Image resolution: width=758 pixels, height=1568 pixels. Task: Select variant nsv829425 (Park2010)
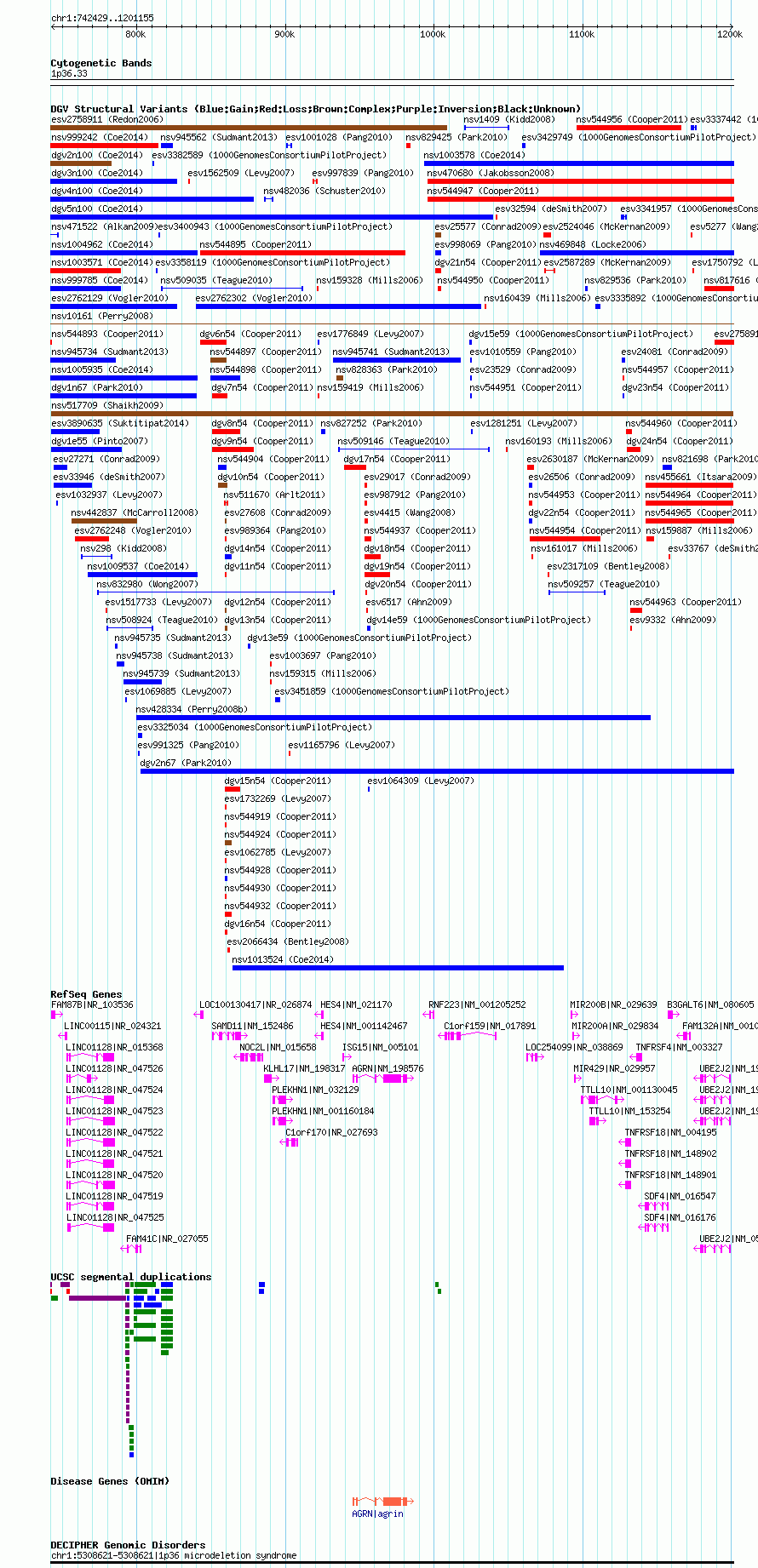point(457,137)
